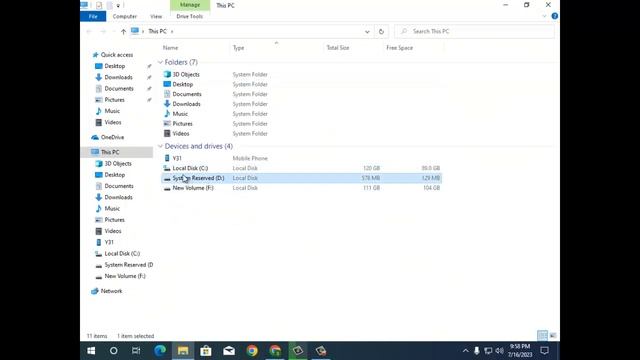Select This PC in the sidebar
This screenshot has width=640, height=360.
pos(110,152)
